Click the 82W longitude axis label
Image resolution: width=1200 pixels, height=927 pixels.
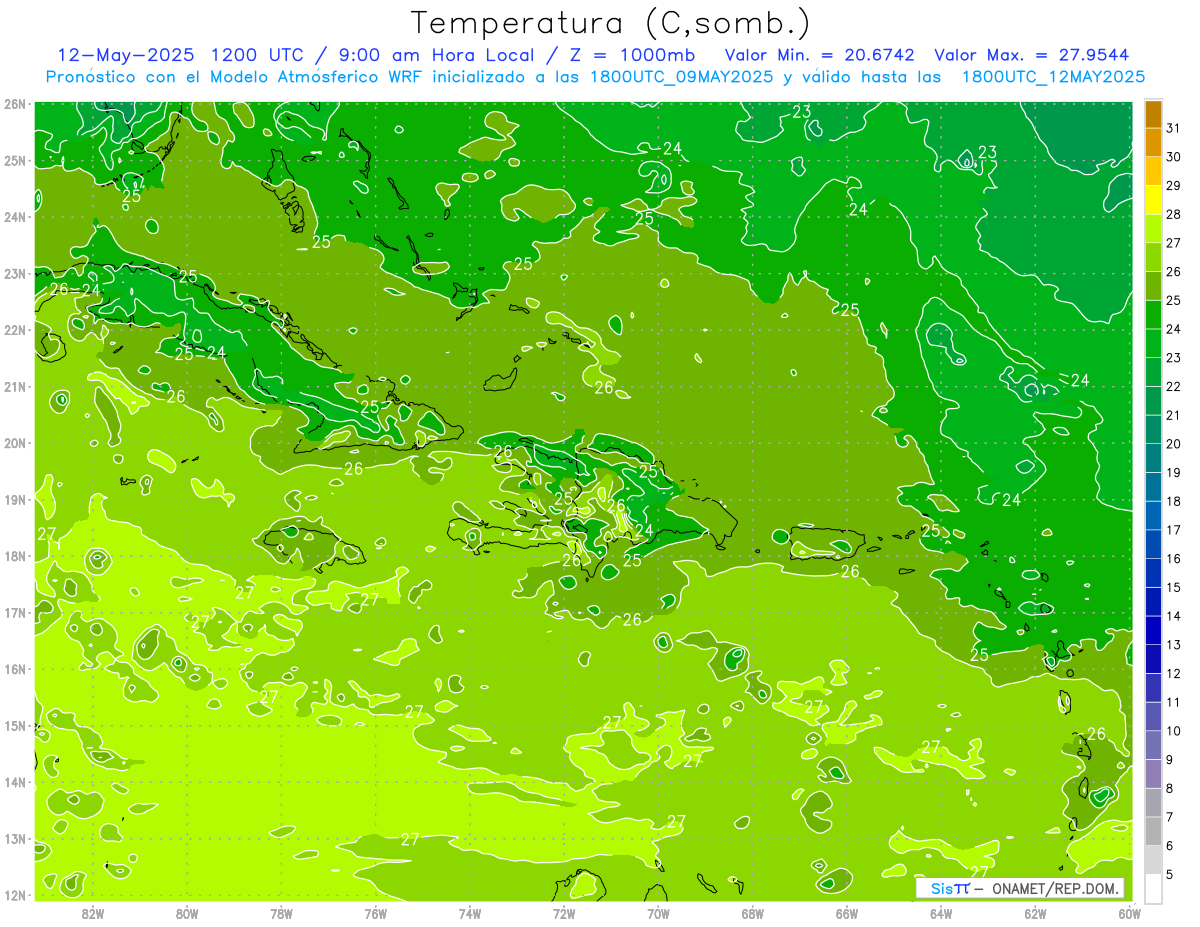coord(93,914)
